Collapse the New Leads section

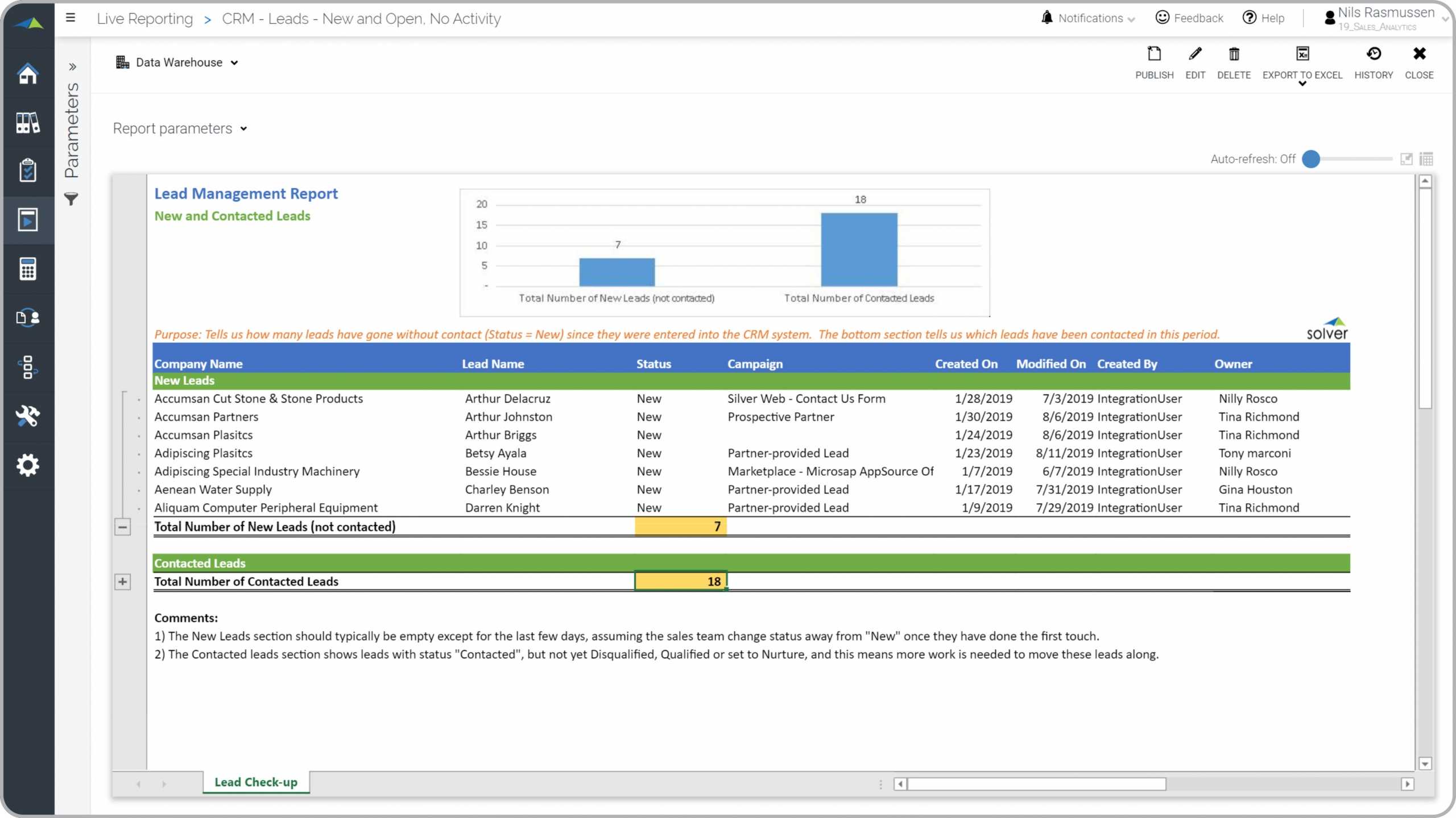pyautogui.click(x=122, y=526)
